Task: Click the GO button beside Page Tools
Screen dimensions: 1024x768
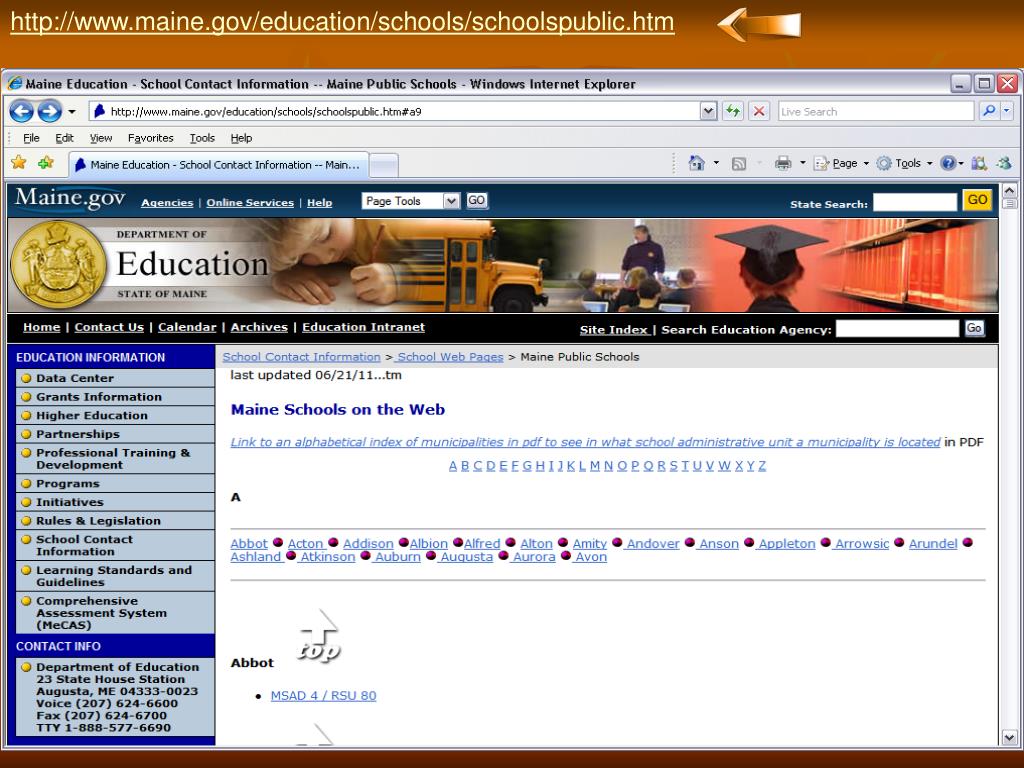Action: pos(476,200)
